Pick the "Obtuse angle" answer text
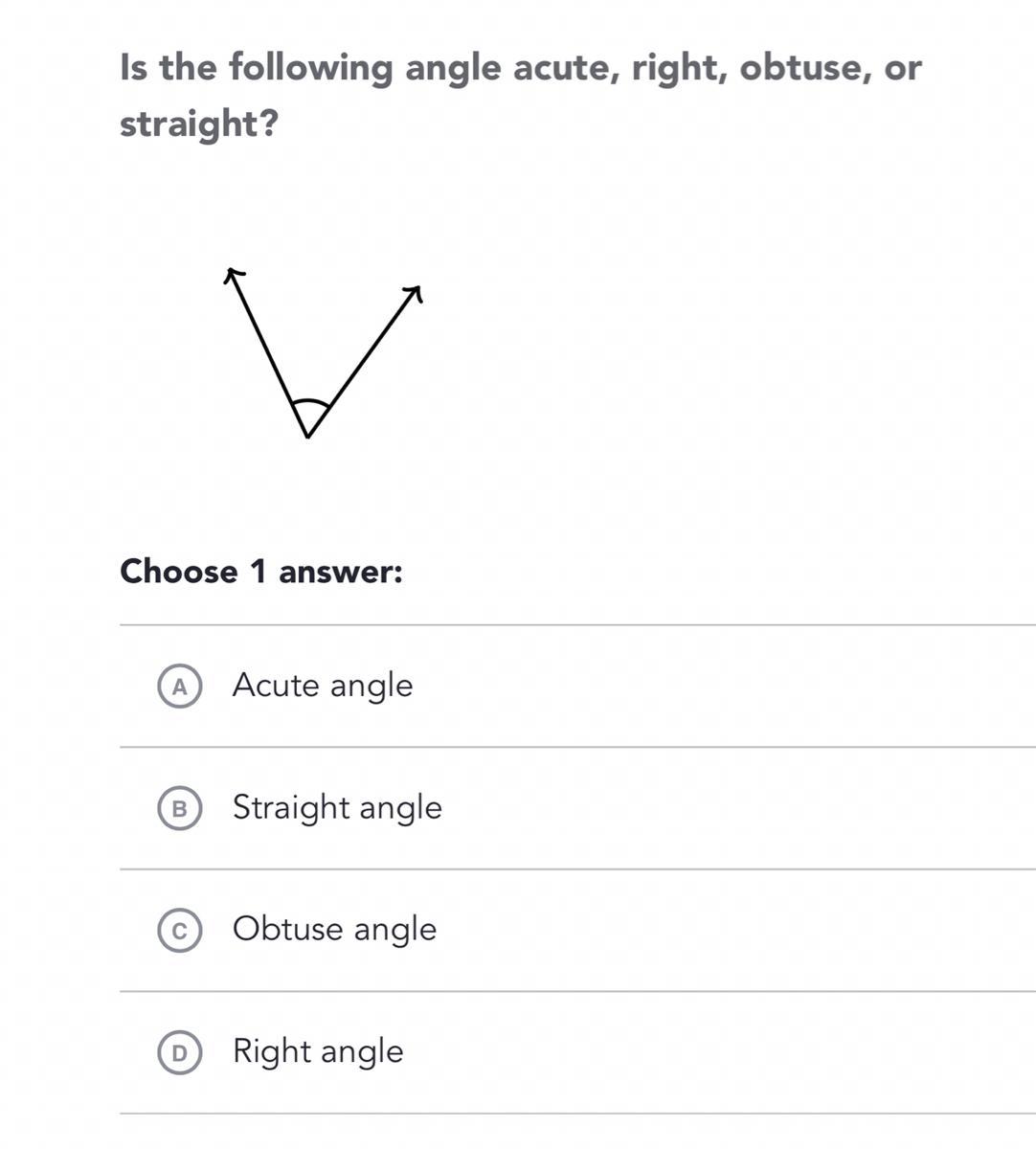Image resolution: width=1036 pixels, height=1149 pixels. coord(334,930)
